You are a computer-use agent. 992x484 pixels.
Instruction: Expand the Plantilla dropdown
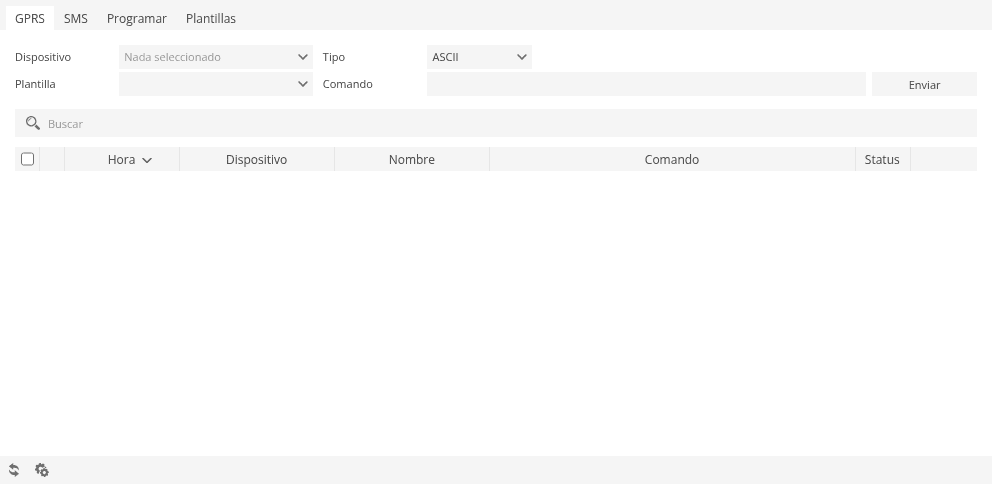[x=216, y=84]
